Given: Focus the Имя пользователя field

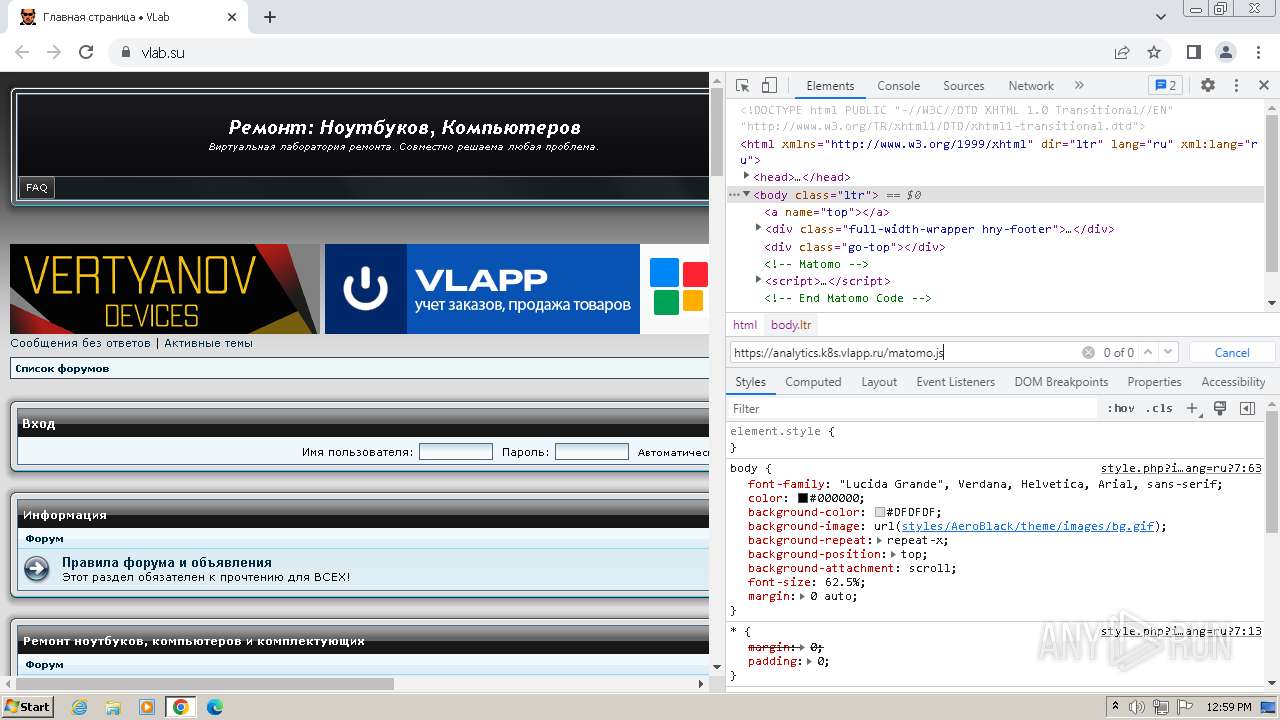Looking at the screenshot, I should tap(456, 452).
